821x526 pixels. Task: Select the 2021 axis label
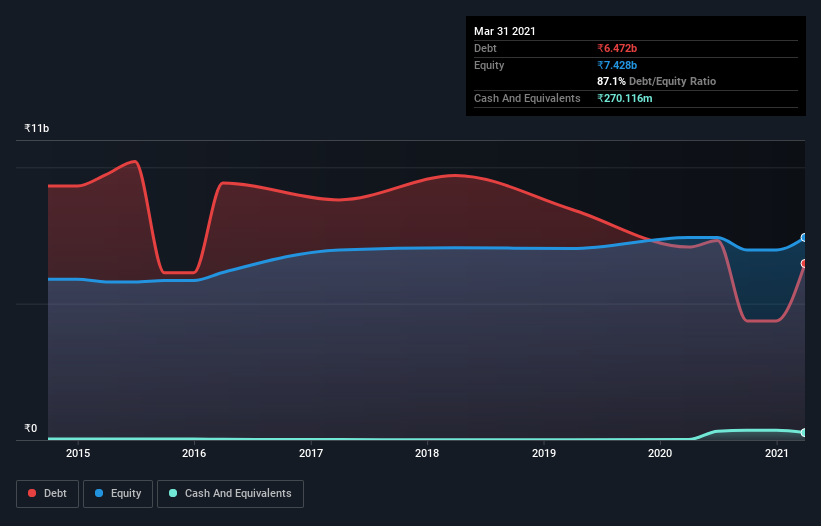(x=777, y=453)
